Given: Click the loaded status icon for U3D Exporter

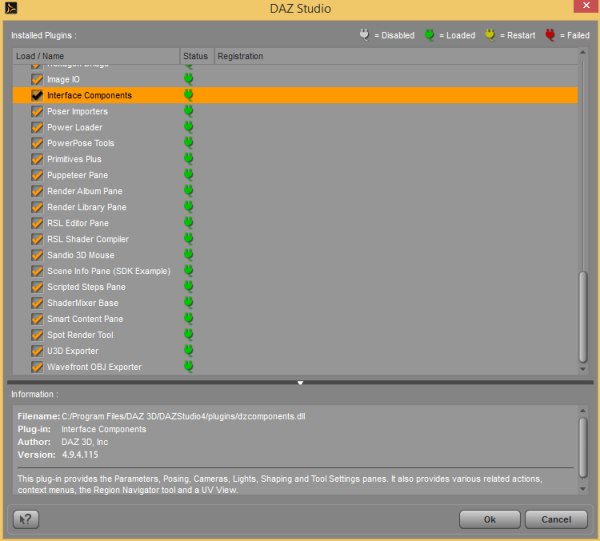Looking at the screenshot, I should click(x=188, y=351).
